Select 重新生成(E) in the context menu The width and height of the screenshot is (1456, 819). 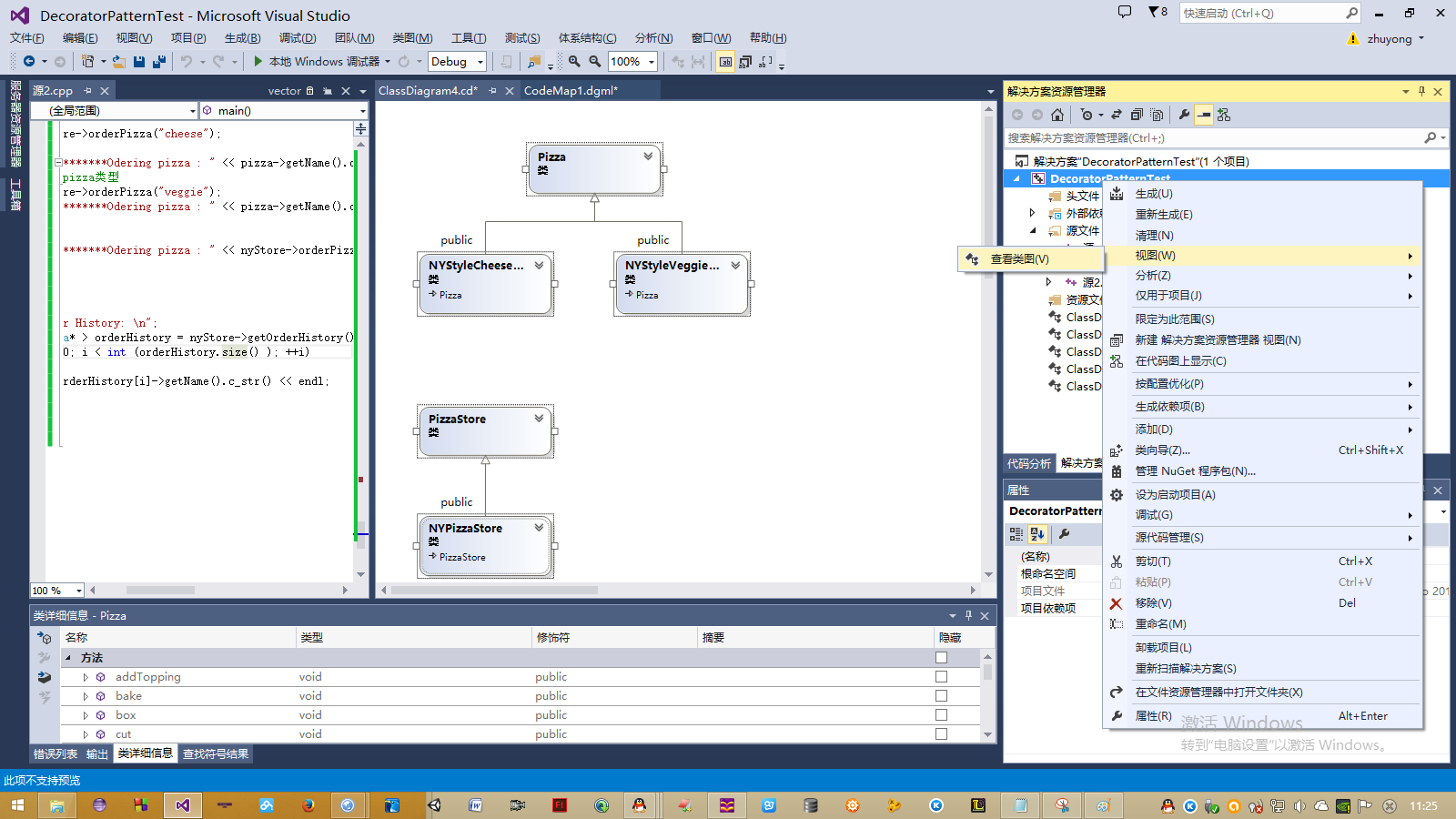click(x=1262, y=215)
